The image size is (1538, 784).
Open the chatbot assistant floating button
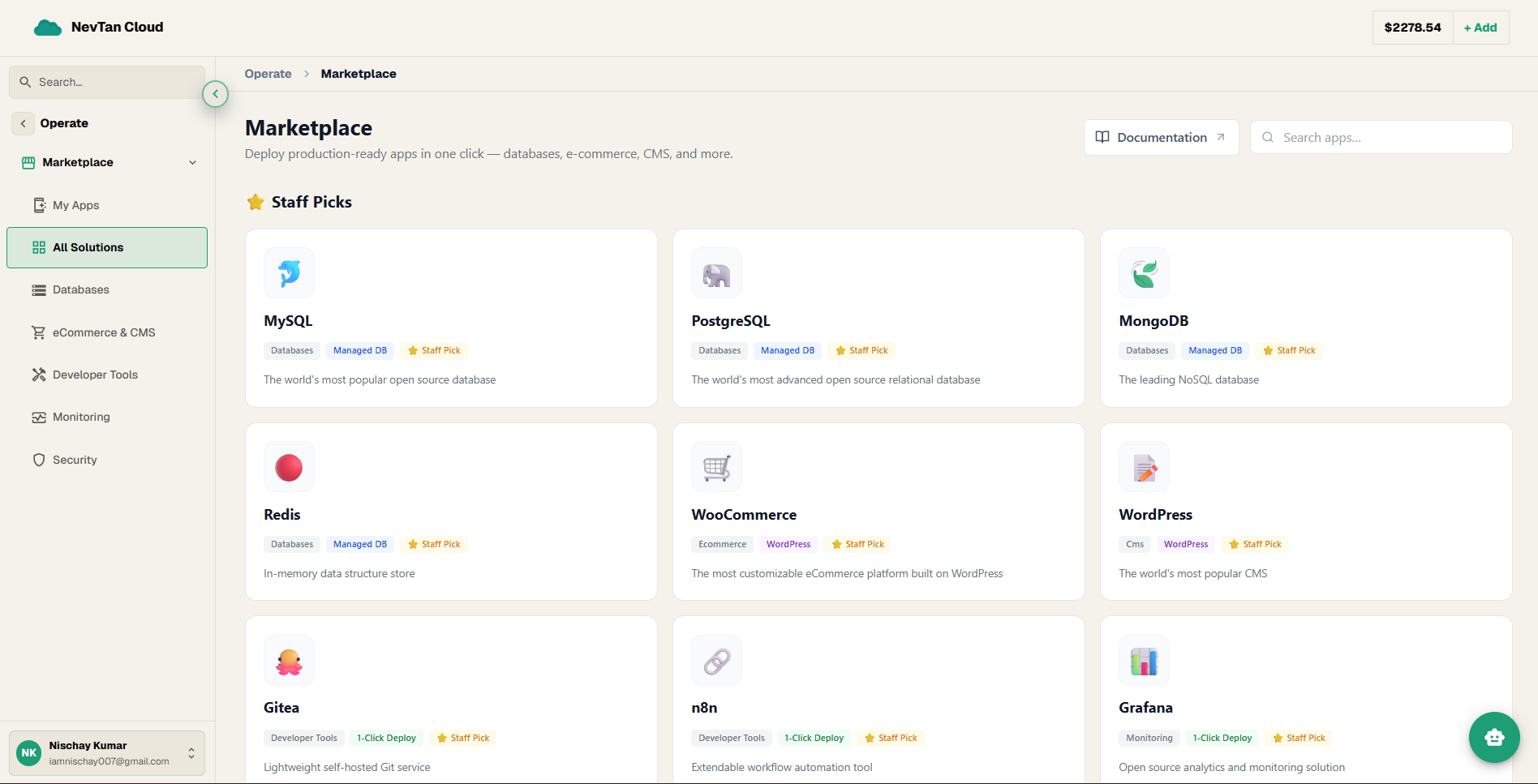click(1494, 737)
